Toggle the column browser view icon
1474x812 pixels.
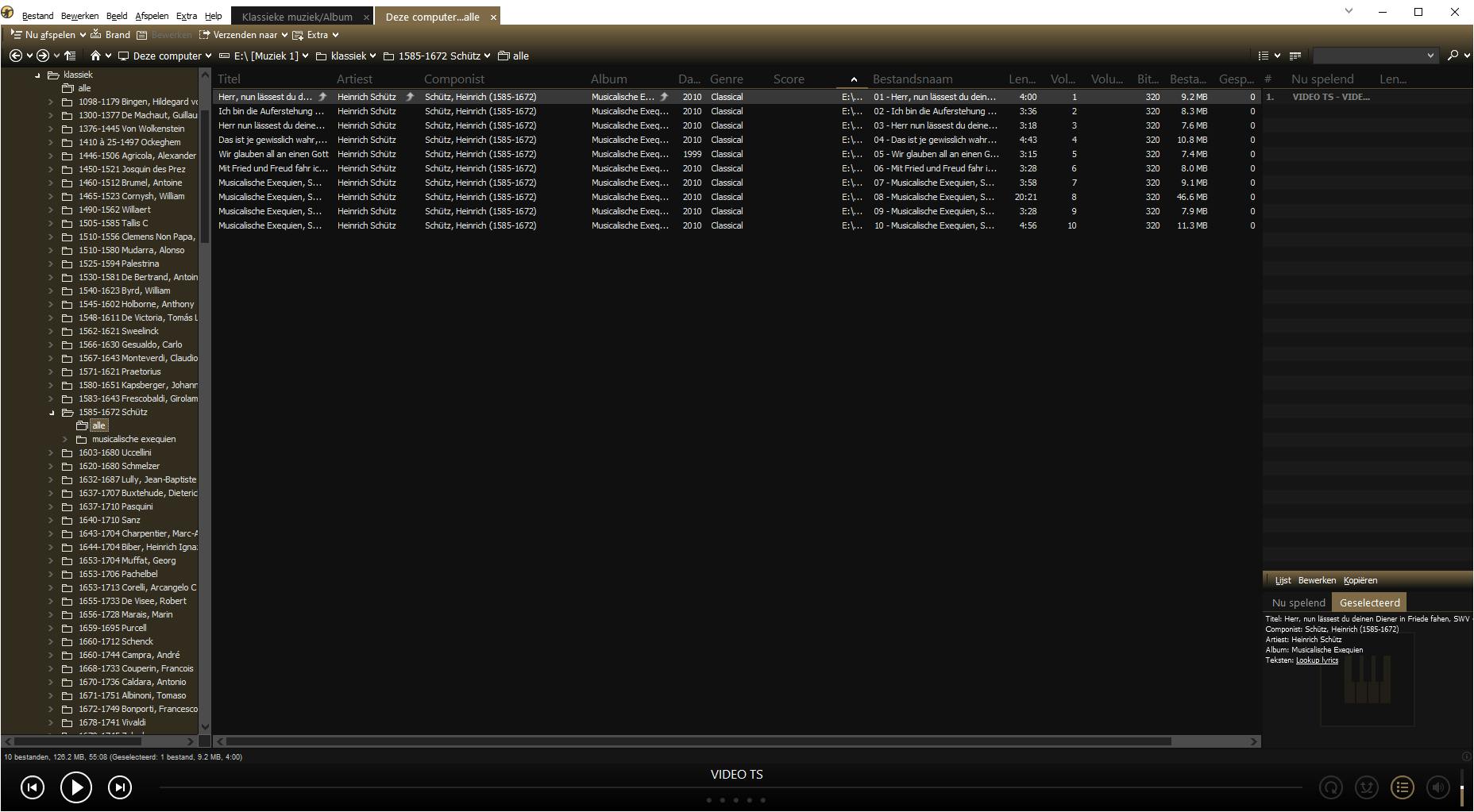1295,56
